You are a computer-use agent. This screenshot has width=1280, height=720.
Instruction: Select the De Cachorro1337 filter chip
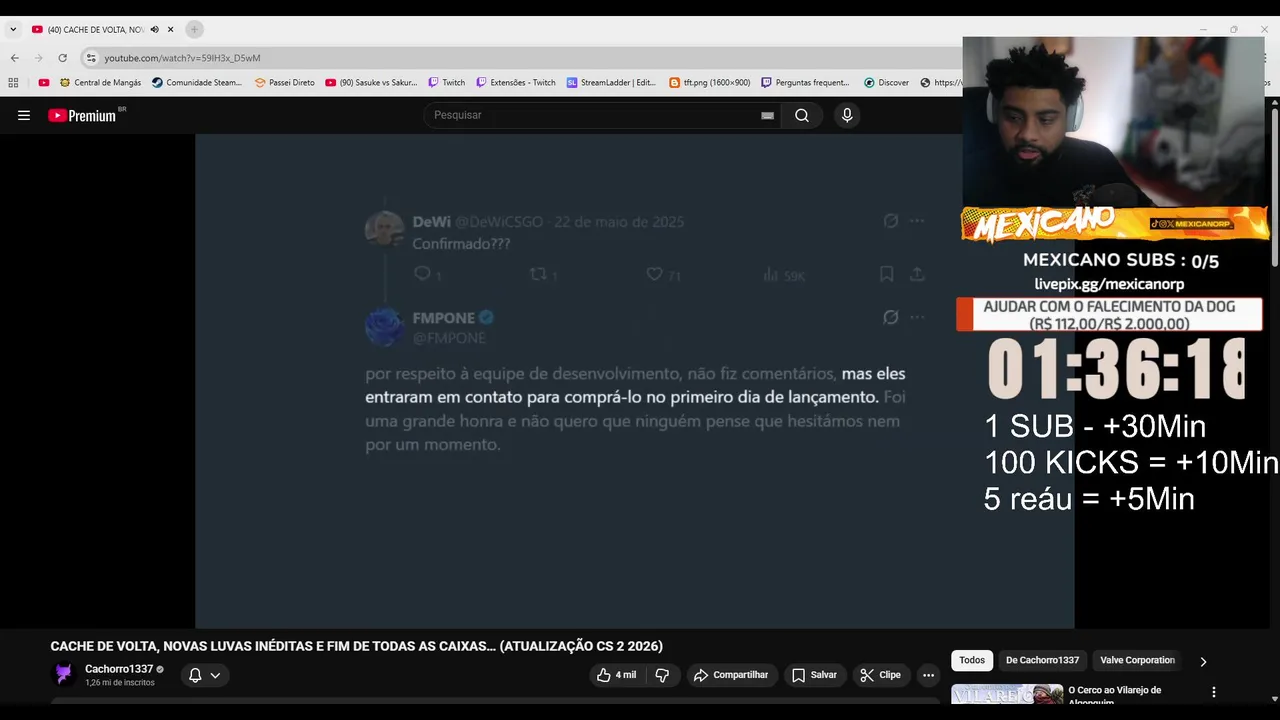(x=1042, y=660)
